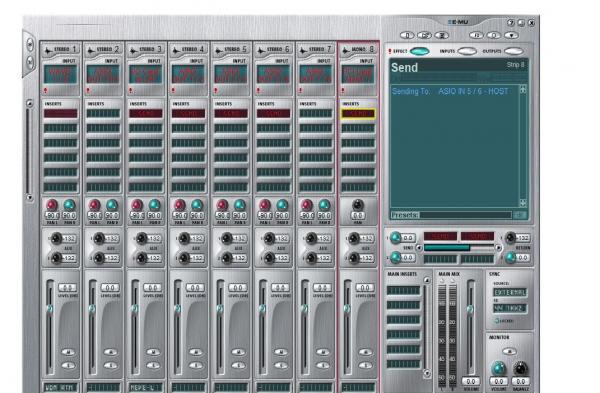Click the Mono 8 strip type icon

pos(346,50)
